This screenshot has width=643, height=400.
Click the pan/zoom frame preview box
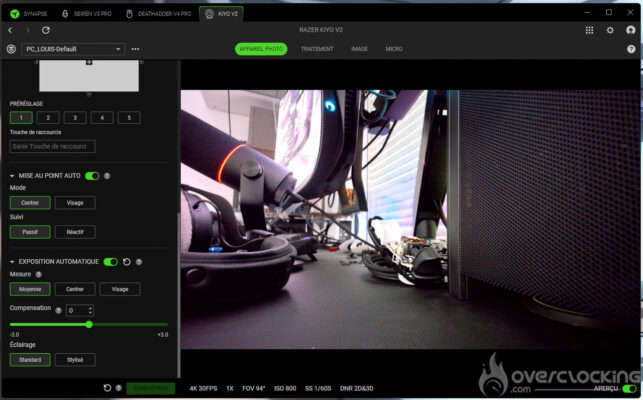pos(89,76)
